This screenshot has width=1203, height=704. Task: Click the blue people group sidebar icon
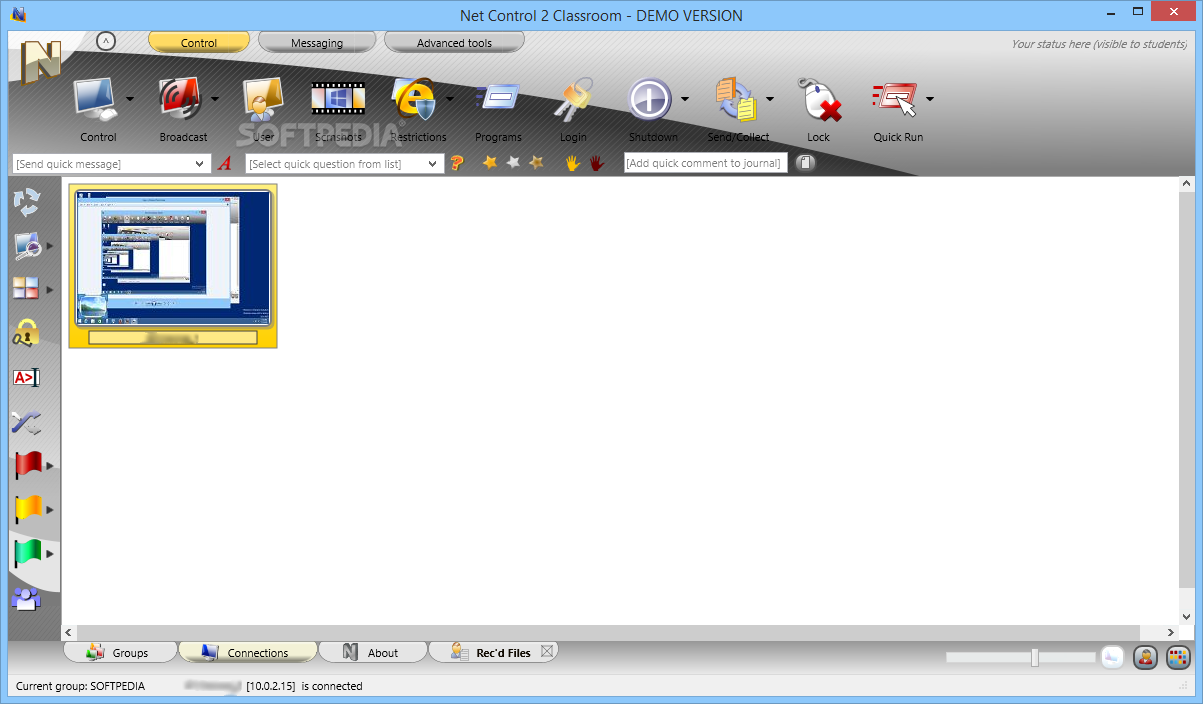26,598
